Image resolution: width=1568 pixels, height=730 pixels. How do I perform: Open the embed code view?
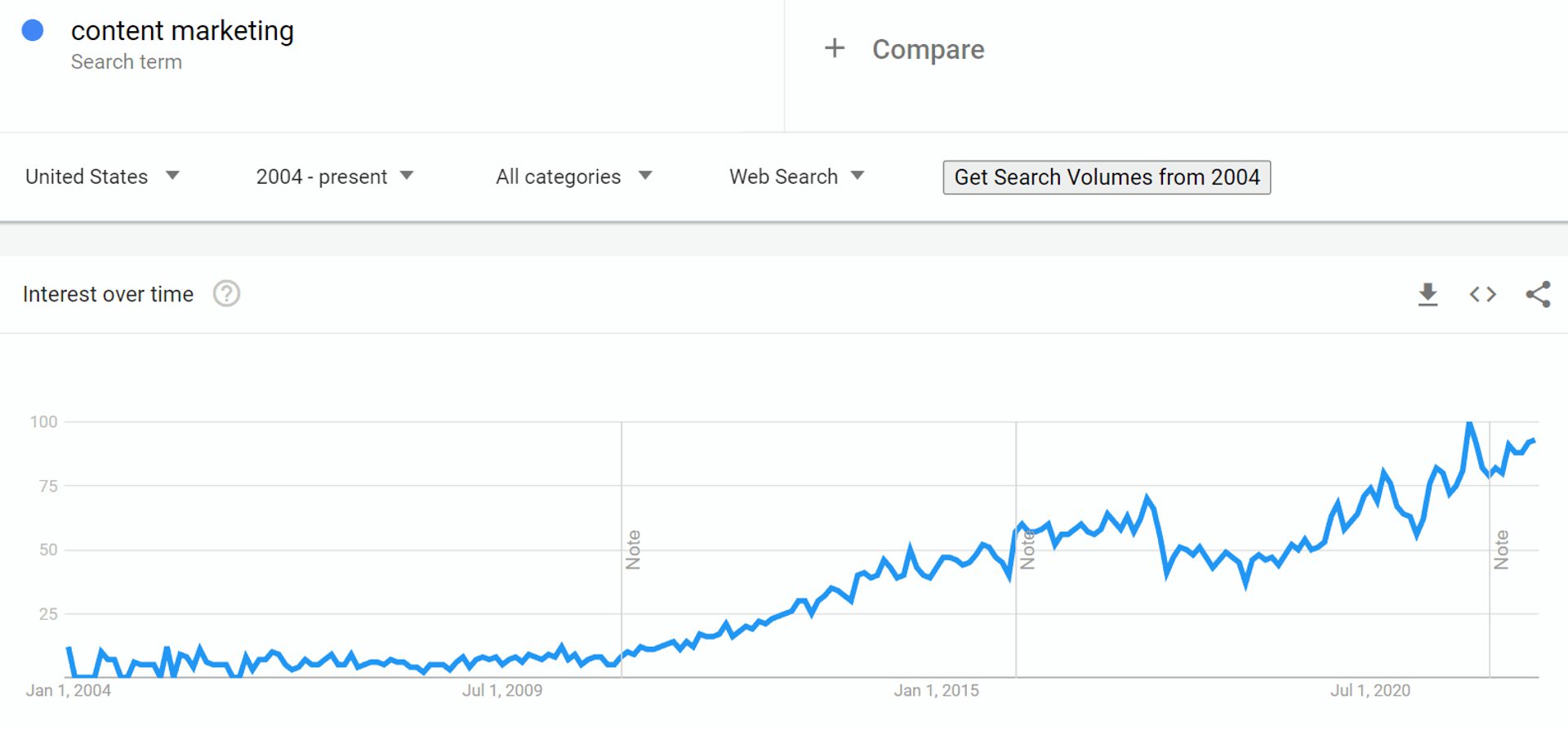click(1483, 295)
